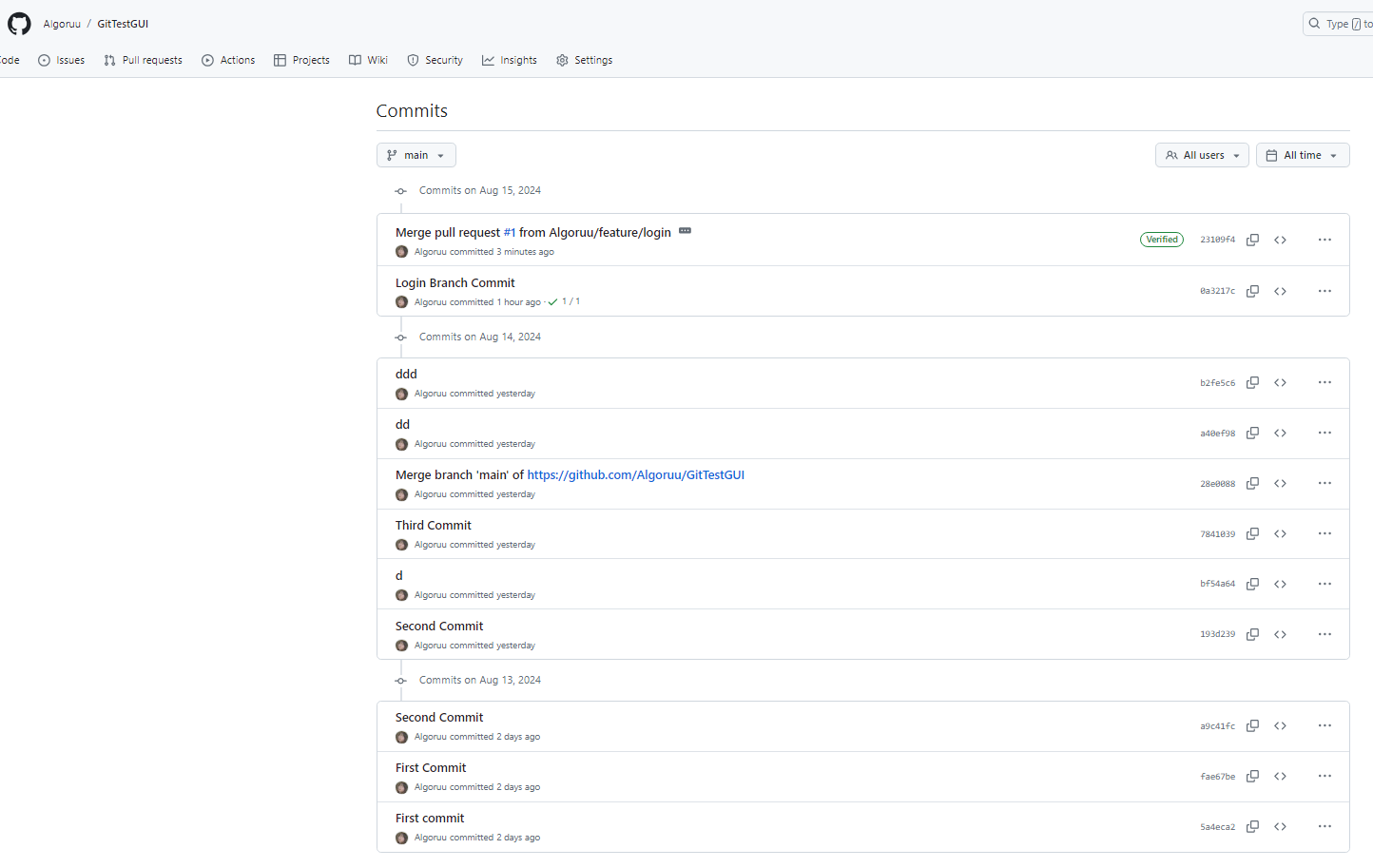The height and width of the screenshot is (868, 1373).
Task: Open commit hash 0a3217c
Action: coord(1217,291)
